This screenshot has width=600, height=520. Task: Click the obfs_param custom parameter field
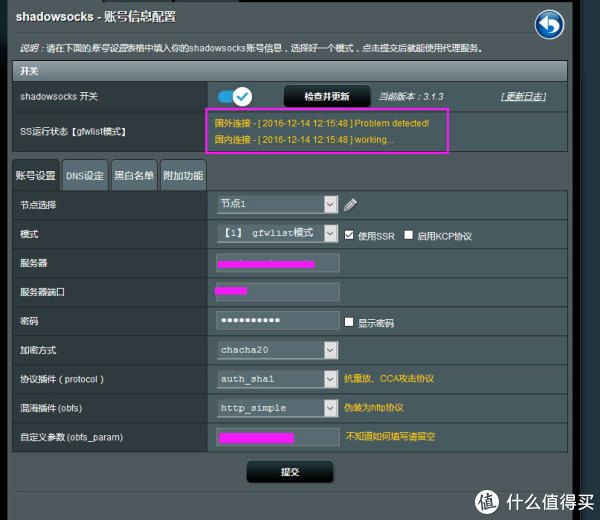click(278, 437)
